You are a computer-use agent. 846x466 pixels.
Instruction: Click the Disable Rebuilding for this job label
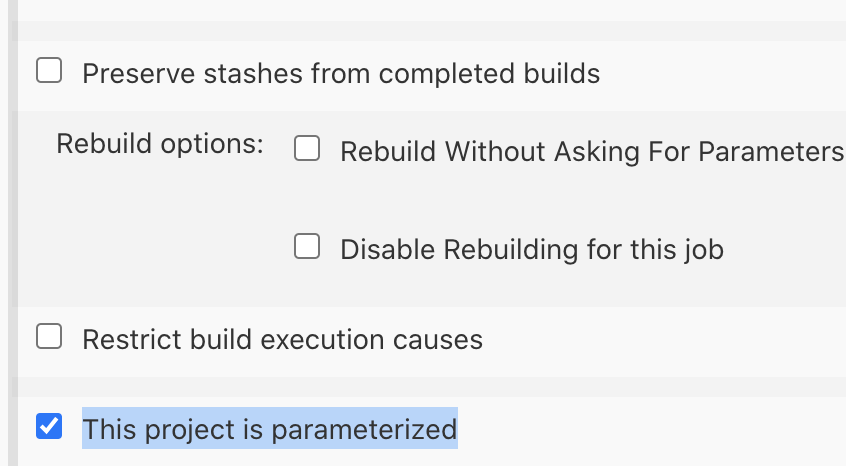pyautogui.click(x=531, y=249)
